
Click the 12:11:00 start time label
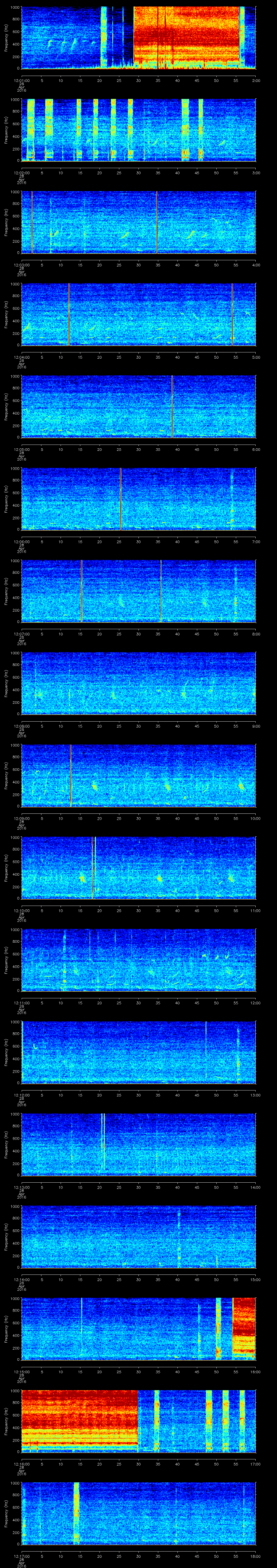[x=21, y=1003]
